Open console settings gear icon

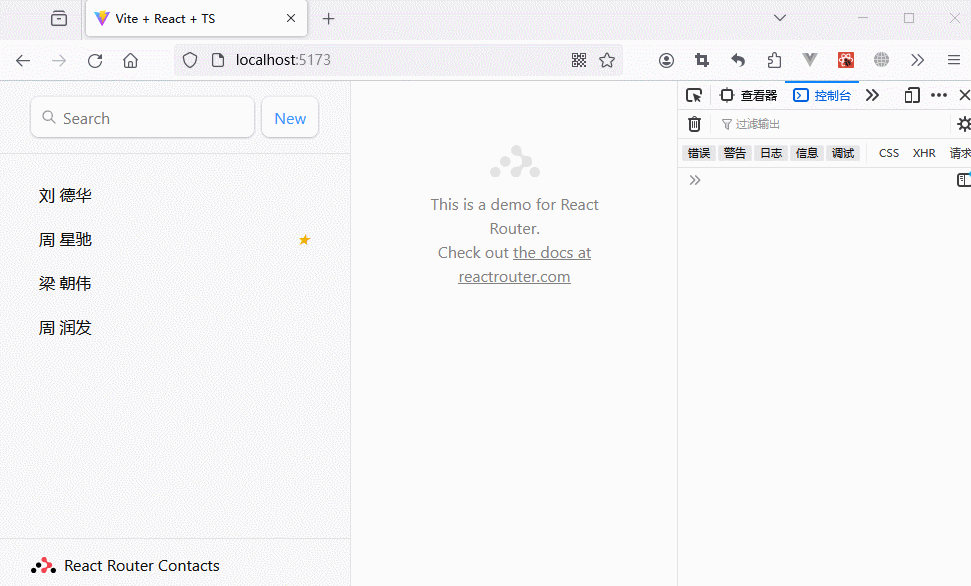[x=963, y=124]
